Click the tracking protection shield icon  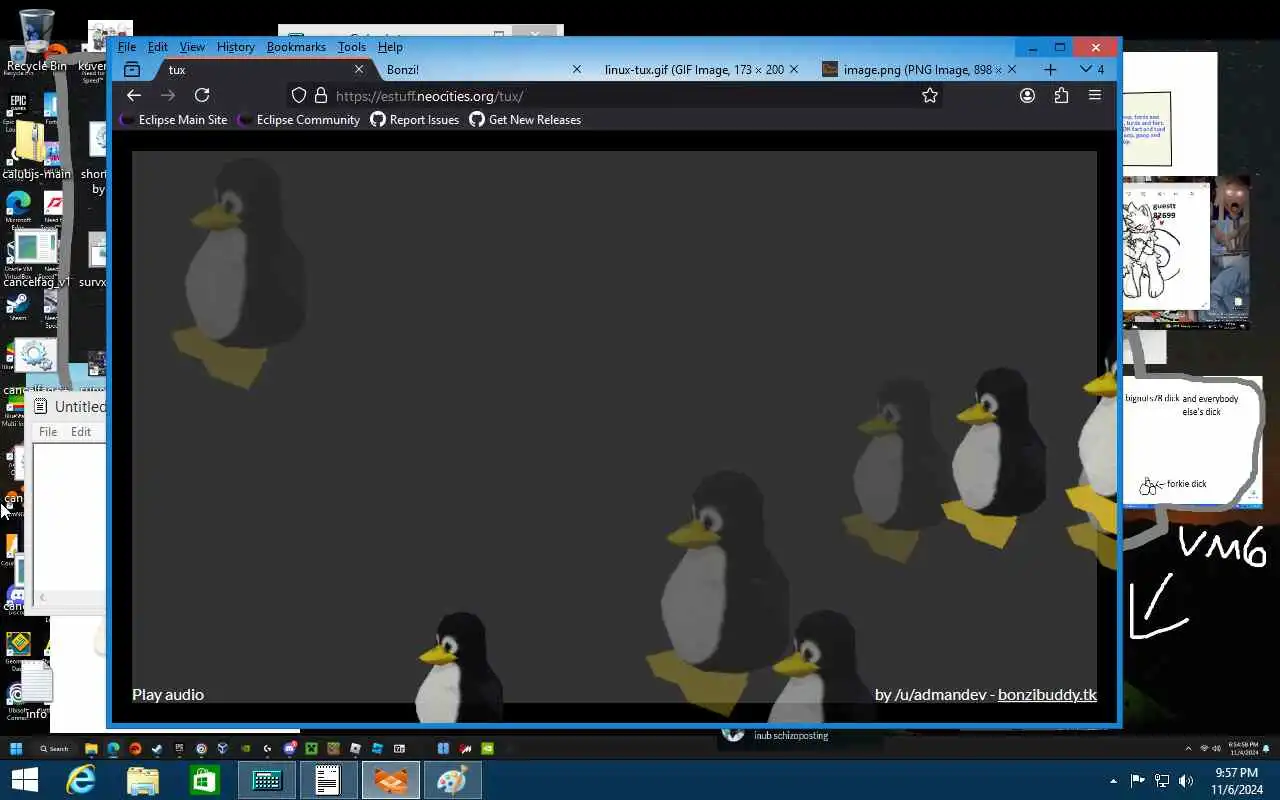click(x=298, y=95)
